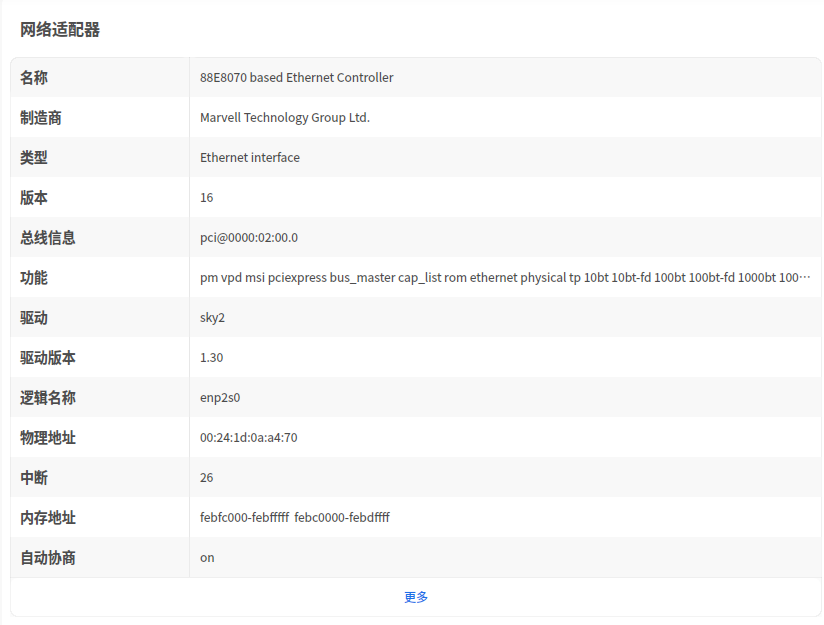Click the version value '16'
The height and width of the screenshot is (625, 824).
(x=207, y=198)
